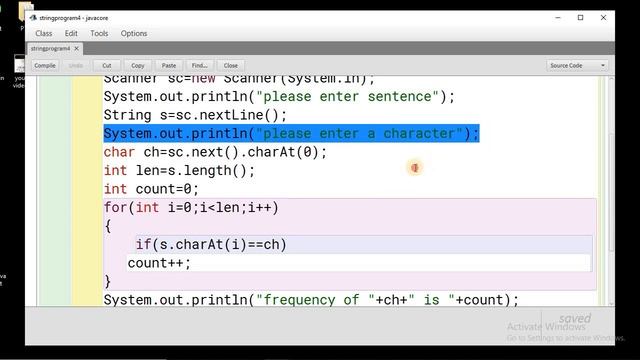The height and width of the screenshot is (360, 640).
Task: Click the Undo button
Action: (76, 66)
